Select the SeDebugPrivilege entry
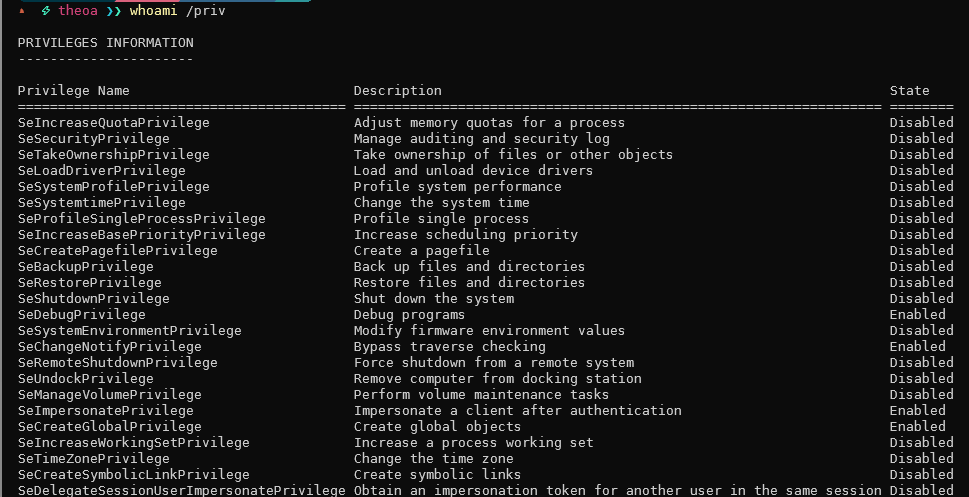 [x=81, y=315]
